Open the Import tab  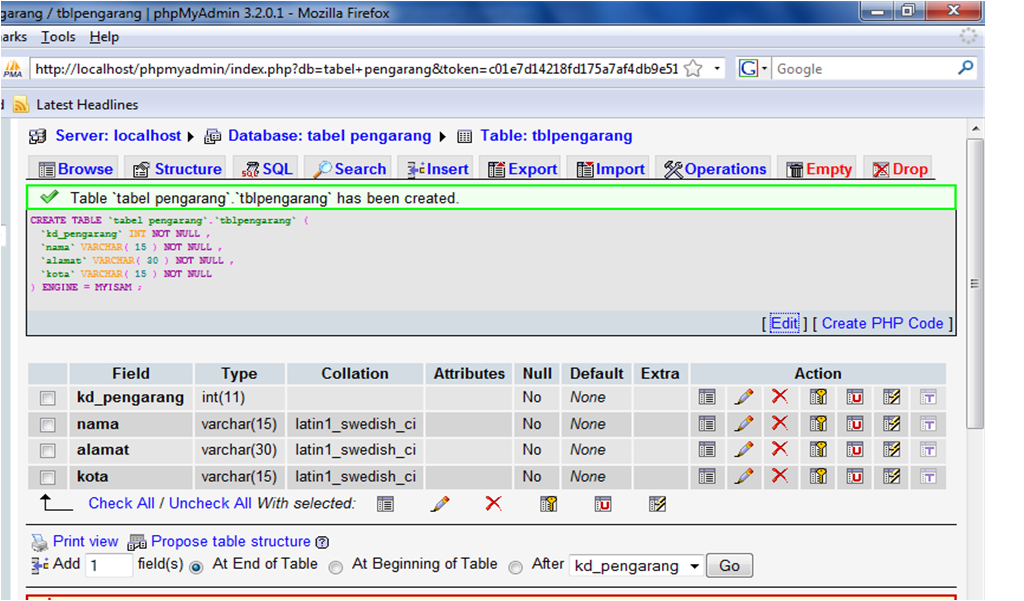pyautogui.click(x=611, y=169)
